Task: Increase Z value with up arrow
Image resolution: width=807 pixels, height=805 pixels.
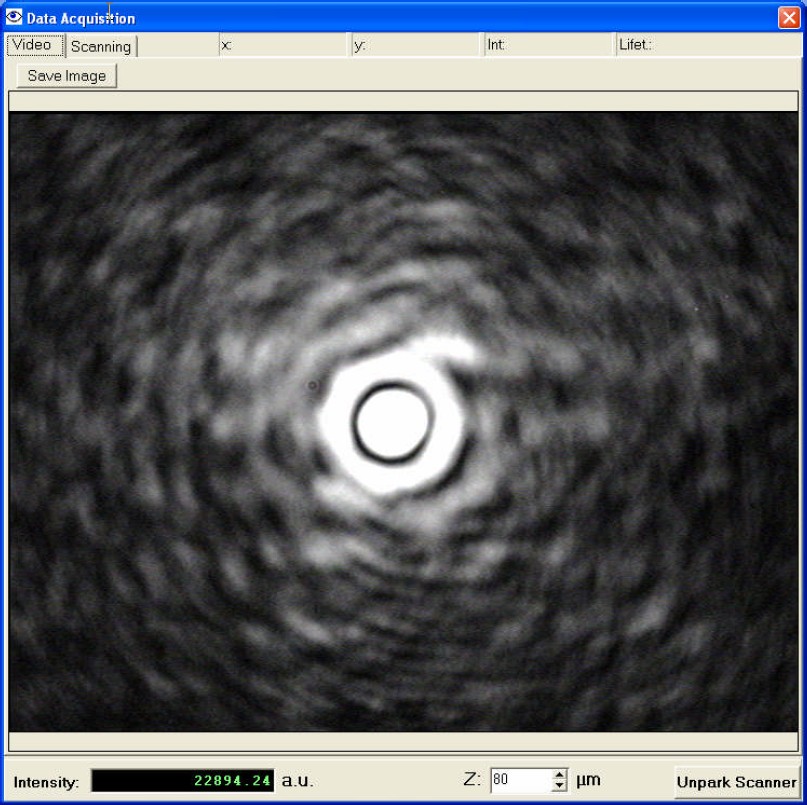Action: click(x=560, y=774)
